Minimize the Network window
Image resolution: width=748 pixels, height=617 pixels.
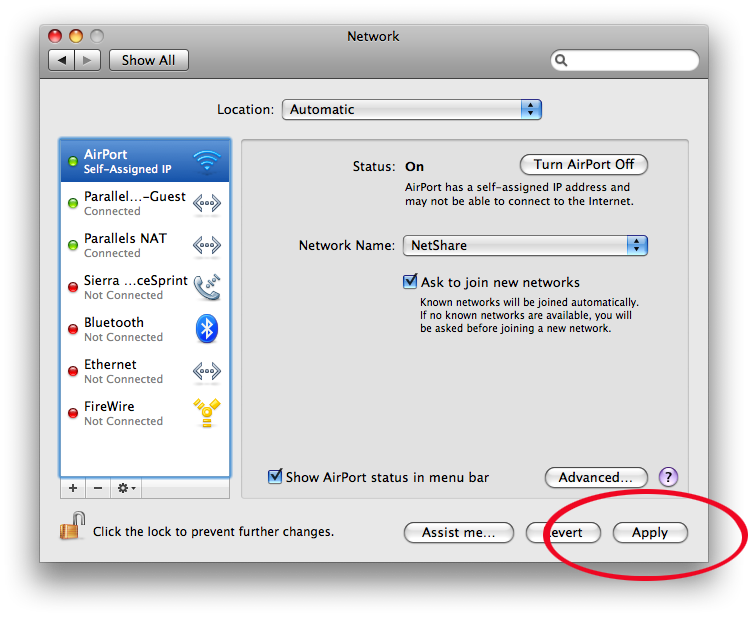tap(76, 36)
